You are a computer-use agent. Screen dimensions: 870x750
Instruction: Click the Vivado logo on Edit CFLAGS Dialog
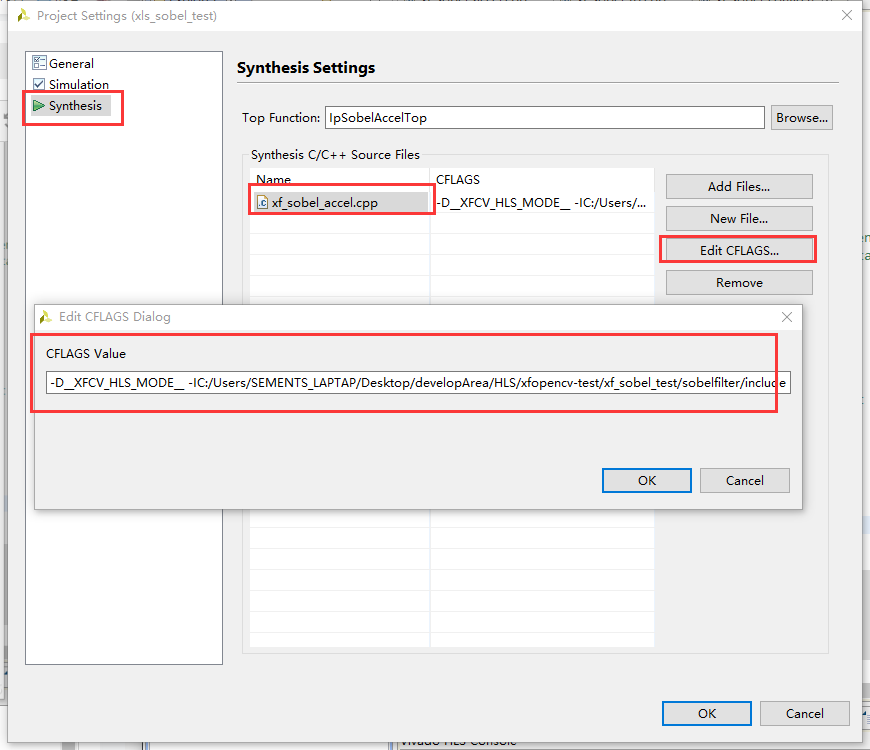[x=46, y=317]
